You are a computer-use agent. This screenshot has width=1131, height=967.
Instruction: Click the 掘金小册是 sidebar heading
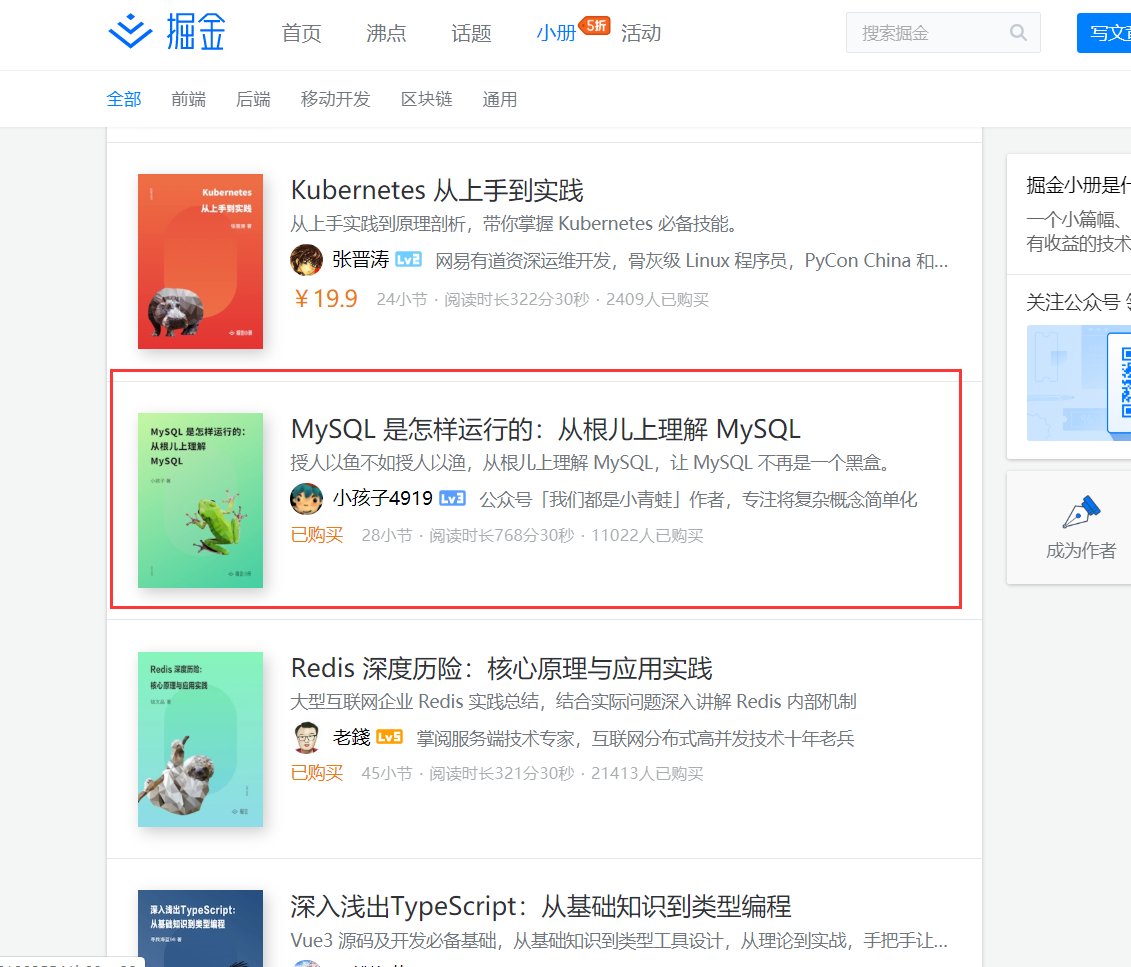coord(1078,185)
